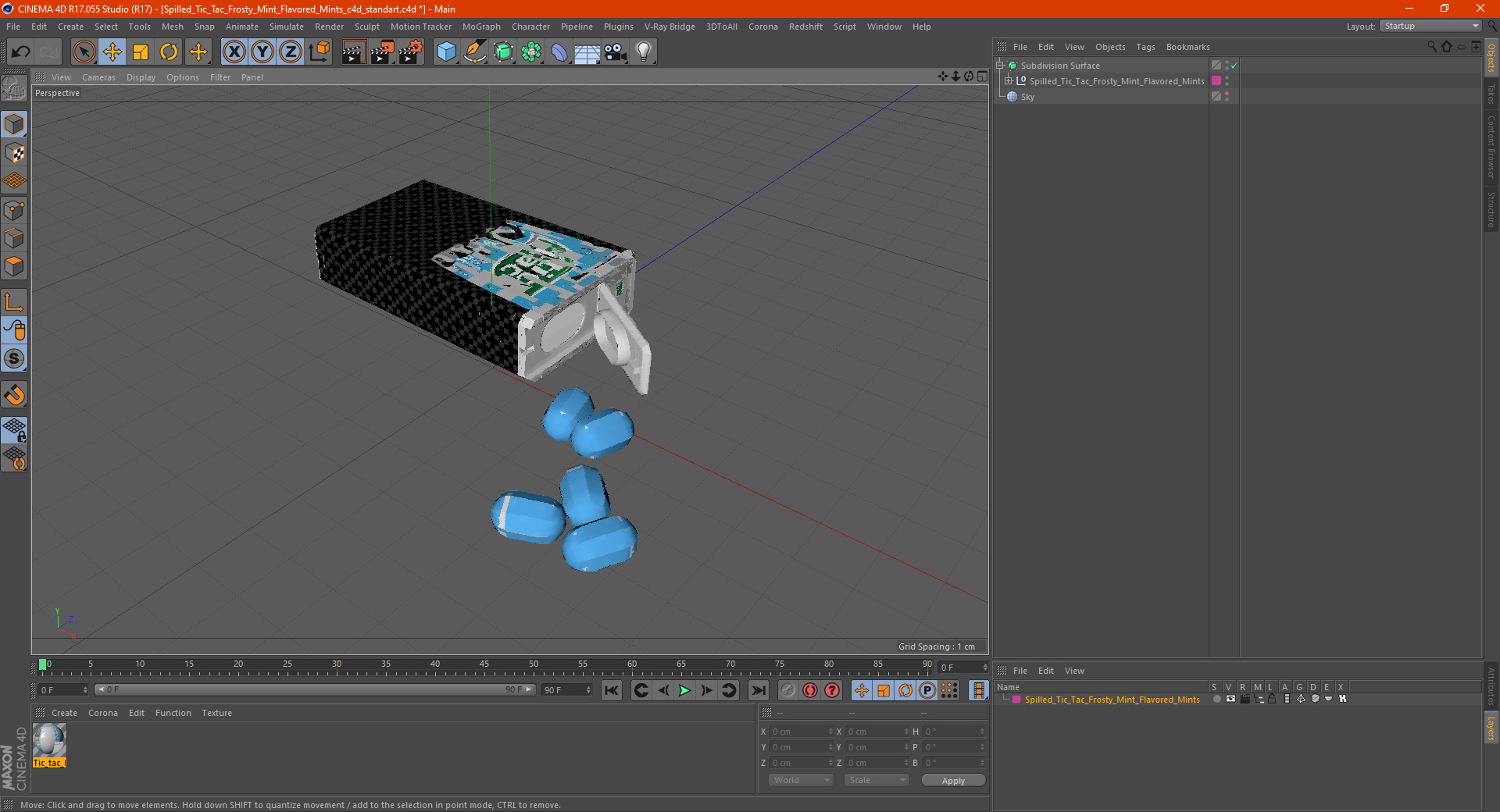Open the V-Ray Bridge menu
1500x812 pixels.
click(670, 27)
